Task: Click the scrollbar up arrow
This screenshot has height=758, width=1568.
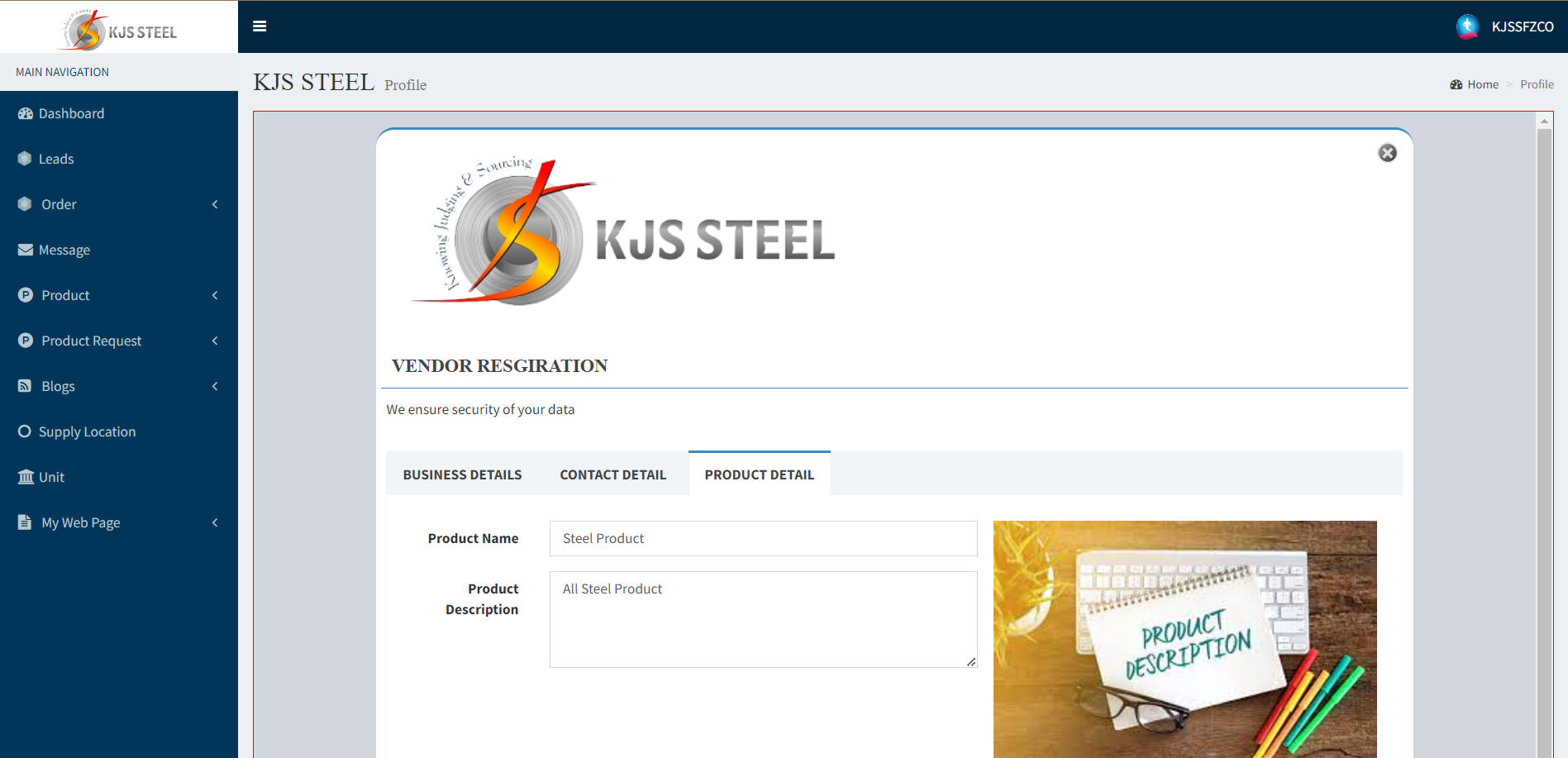Action: pos(1544,122)
